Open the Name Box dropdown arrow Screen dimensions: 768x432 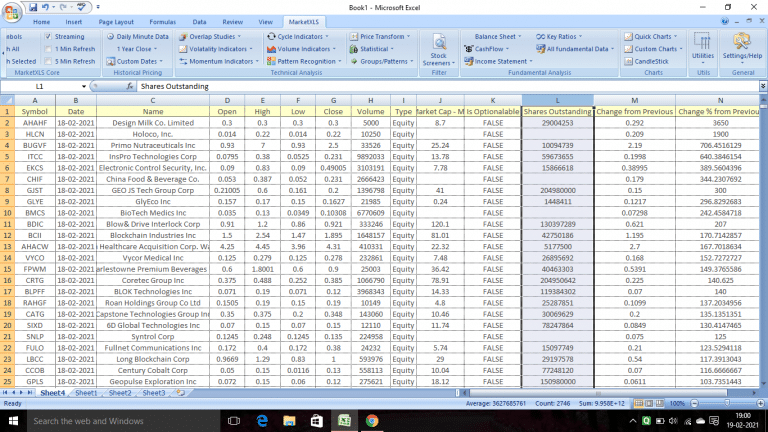tap(84, 86)
